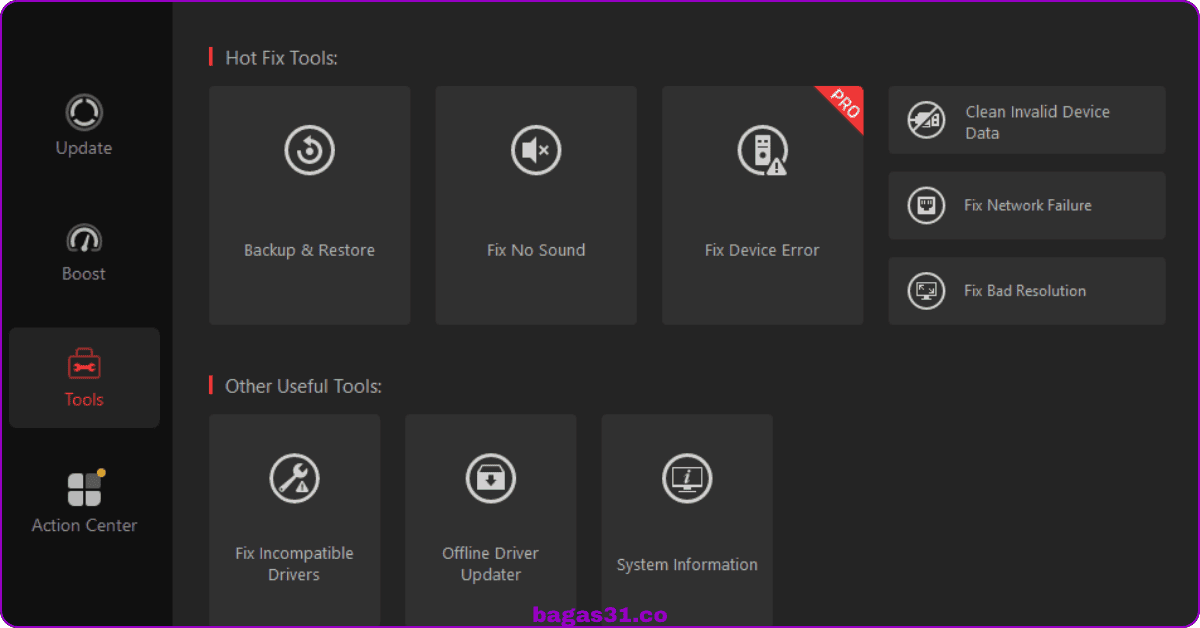Click the Hot Fix Tools heading
1200x628 pixels.
tap(281, 58)
